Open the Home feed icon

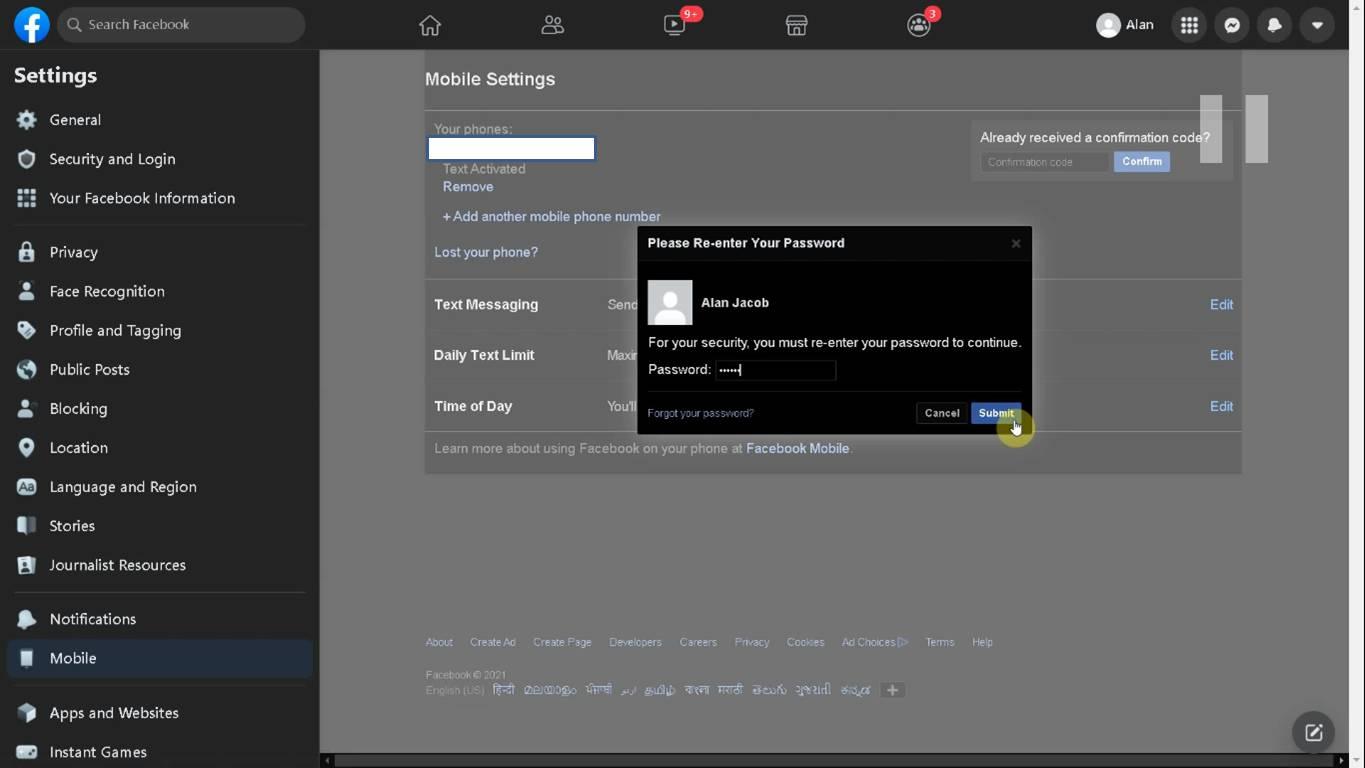pos(430,25)
